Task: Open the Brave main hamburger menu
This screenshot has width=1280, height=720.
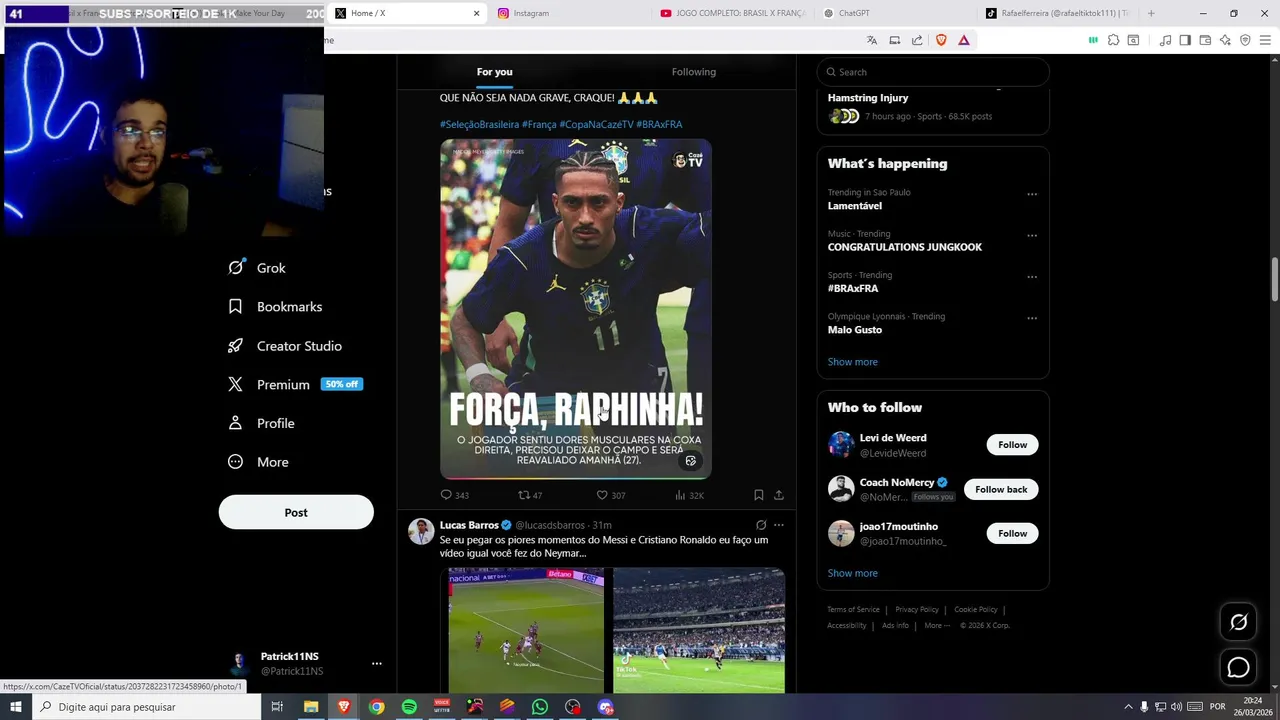Action: coord(1266,40)
